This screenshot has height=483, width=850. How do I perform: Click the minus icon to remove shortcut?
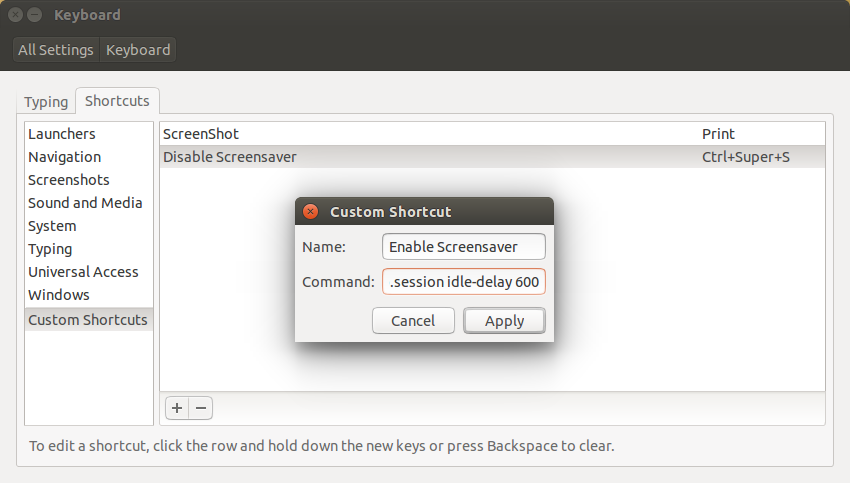click(201, 408)
